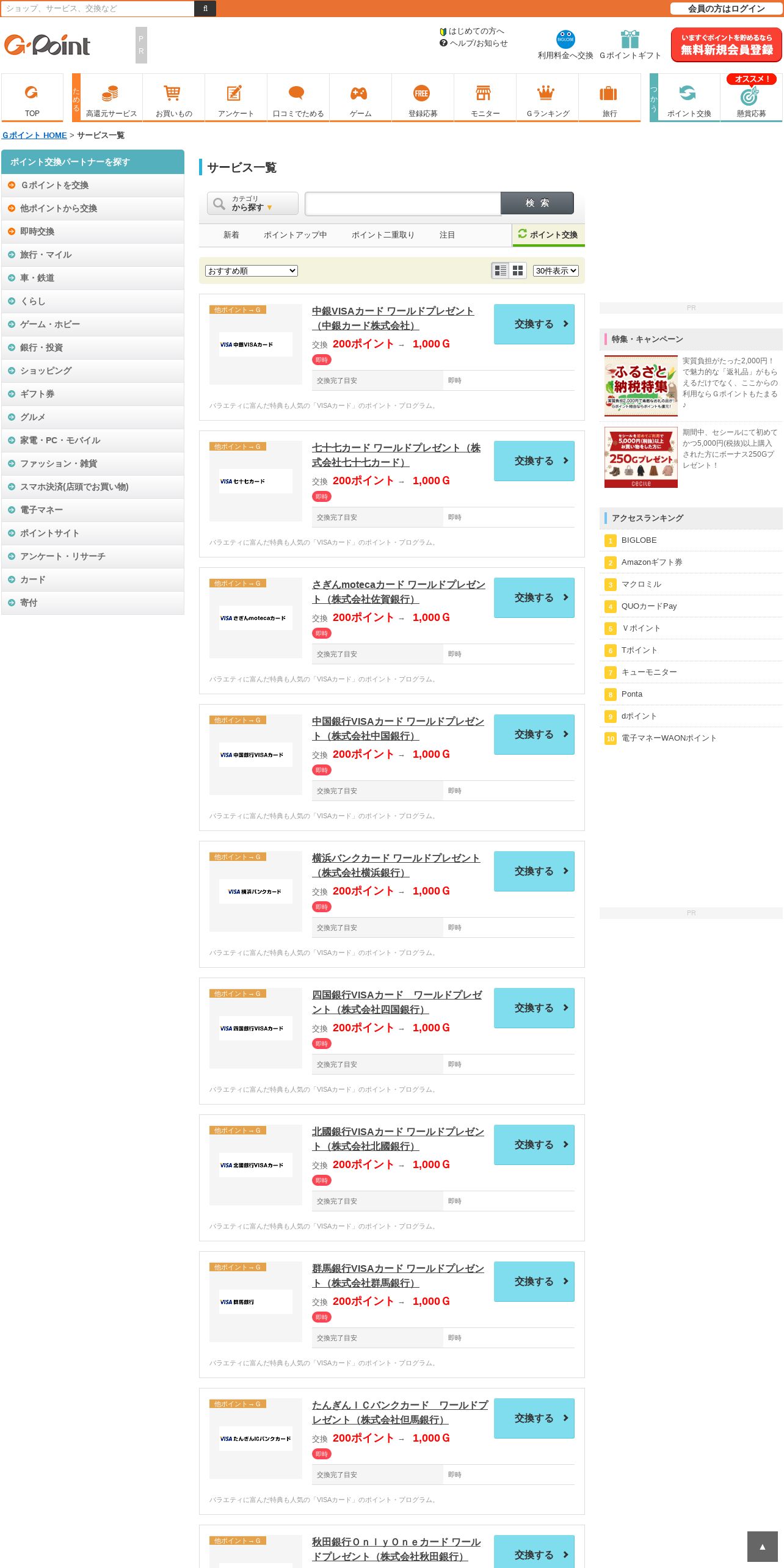The image size is (784, 1568).
Task: Expand カテゴリから探す dropdown
Action: pos(253,203)
